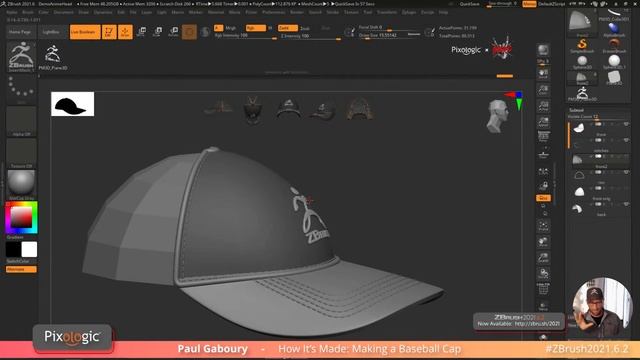This screenshot has width=640, height=360.
Task: Open the Alpha Off selector
Action: point(21,122)
